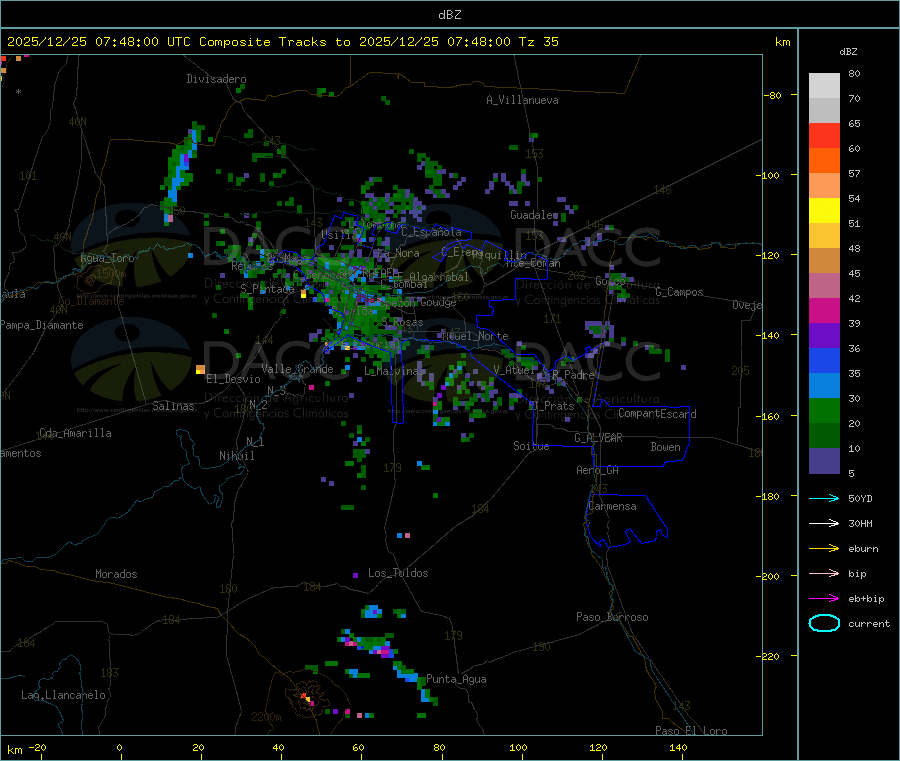Click the 'C_Española' map label
Screen dimensions: 900x761
pos(431,232)
